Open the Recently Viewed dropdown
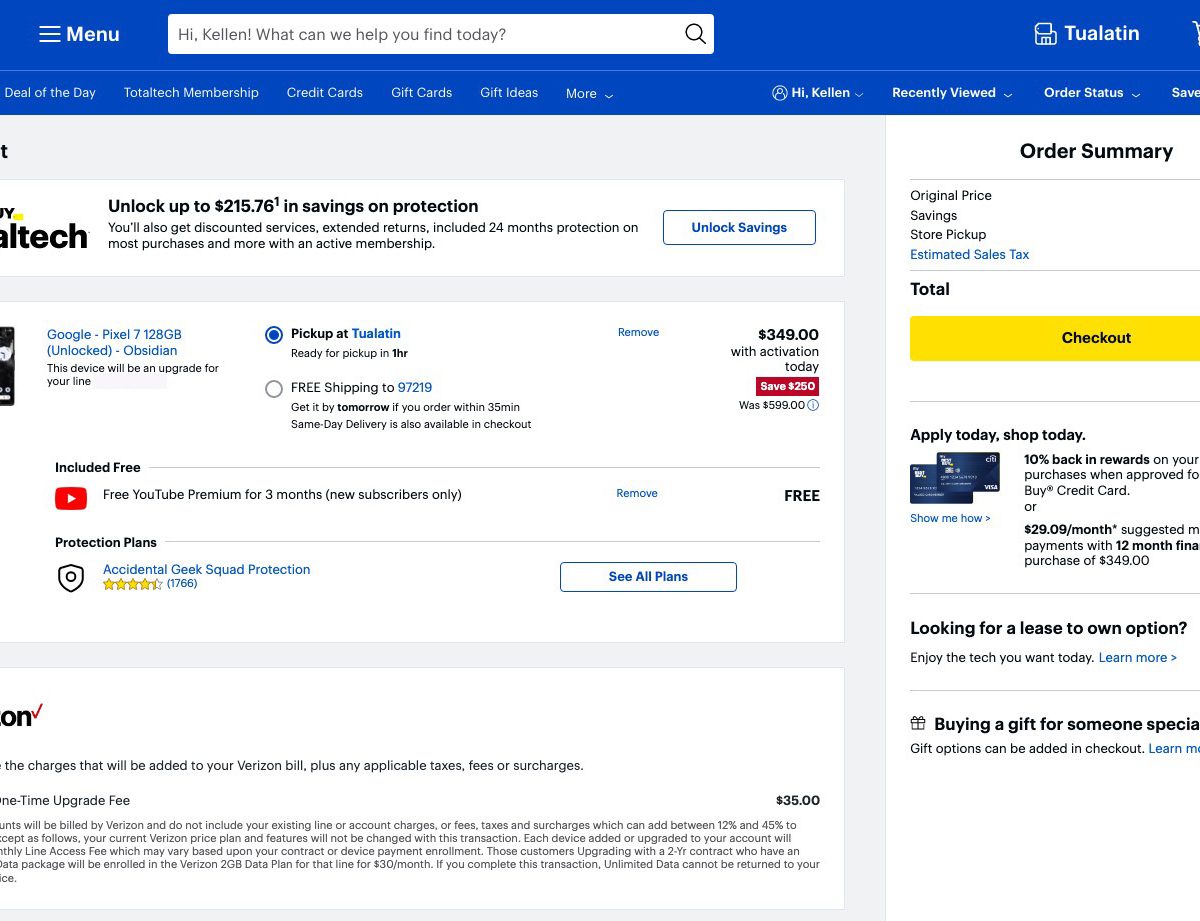 point(951,93)
